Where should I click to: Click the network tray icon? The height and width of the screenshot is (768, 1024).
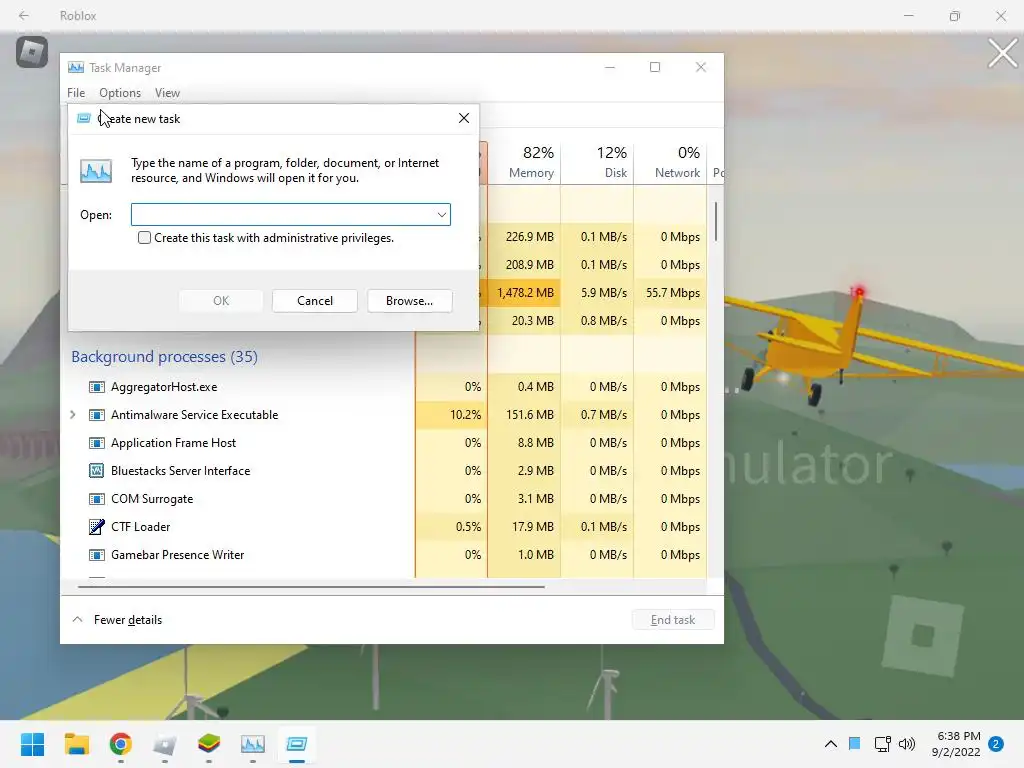click(882, 744)
